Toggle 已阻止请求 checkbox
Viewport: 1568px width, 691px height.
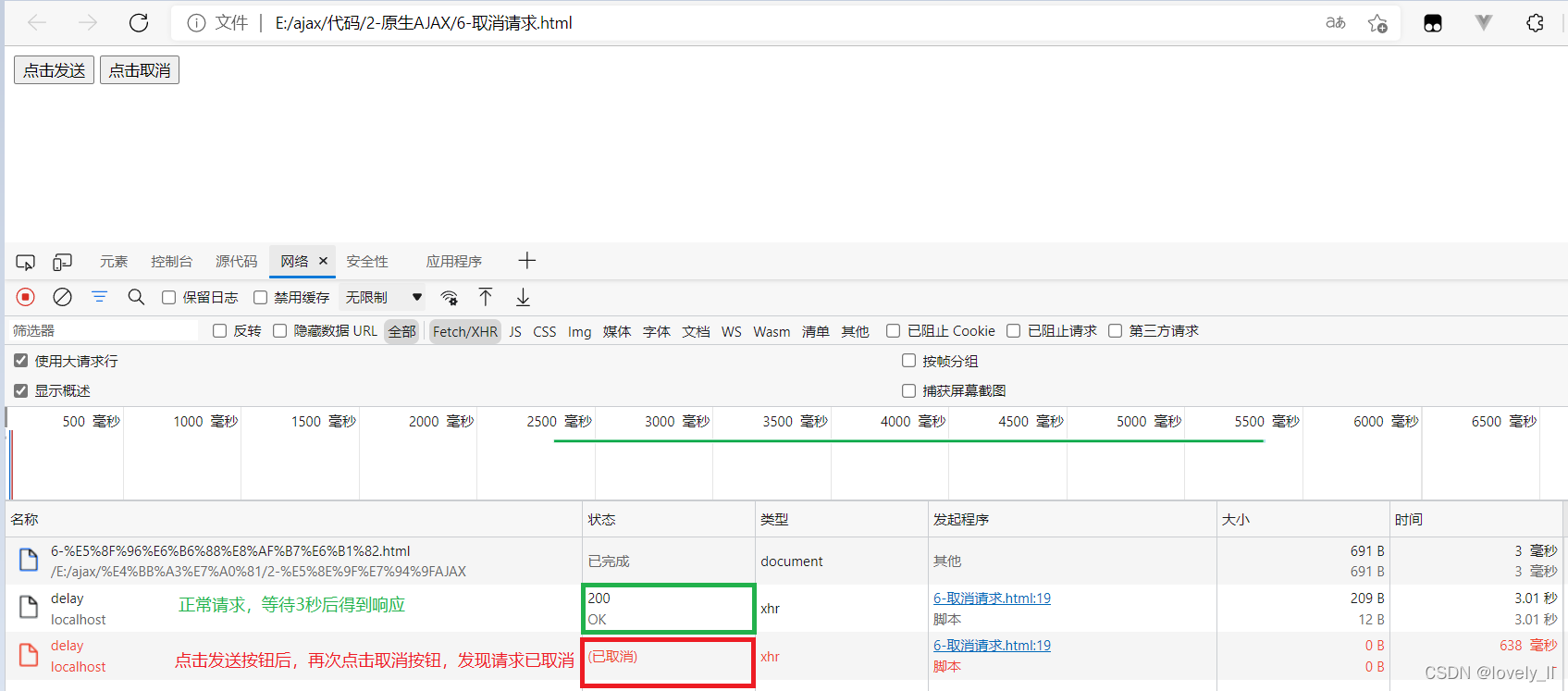[x=1013, y=330]
